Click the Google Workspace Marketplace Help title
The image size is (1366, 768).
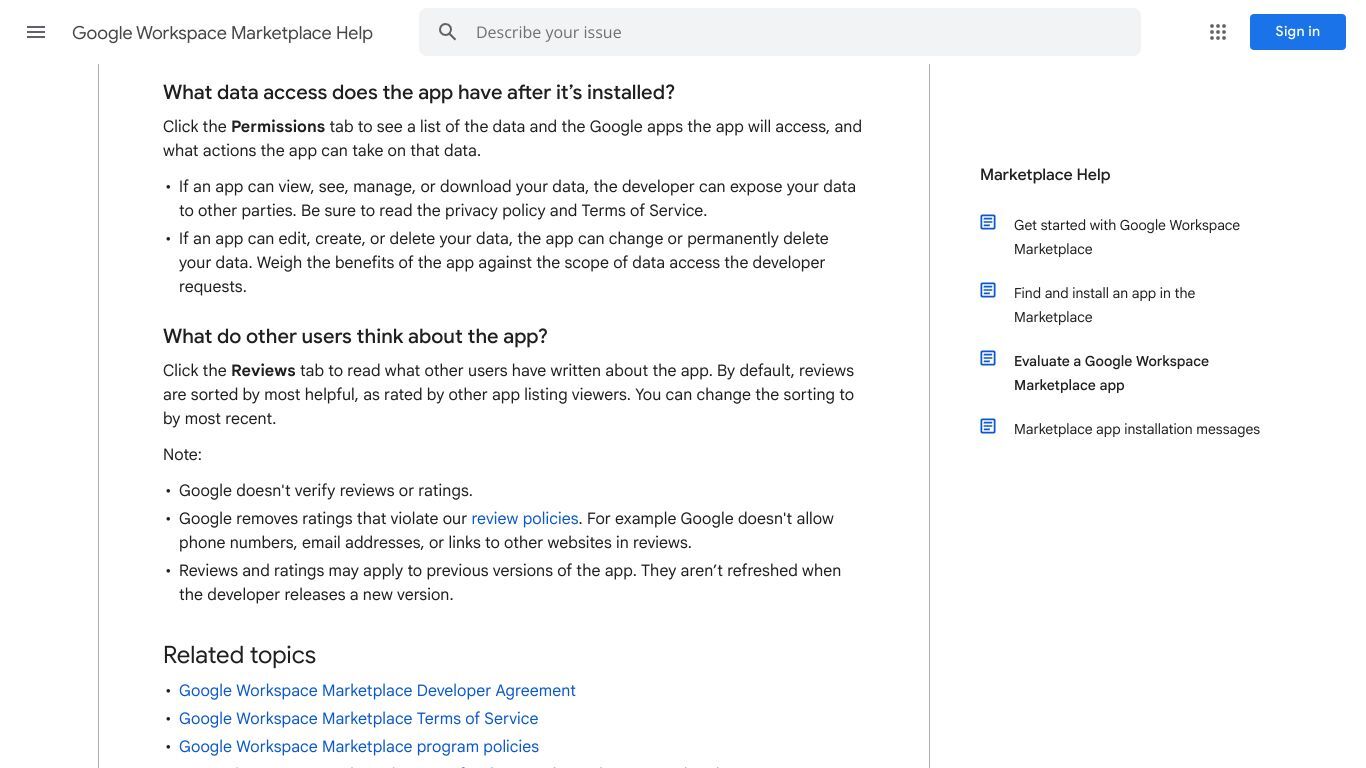tap(222, 33)
